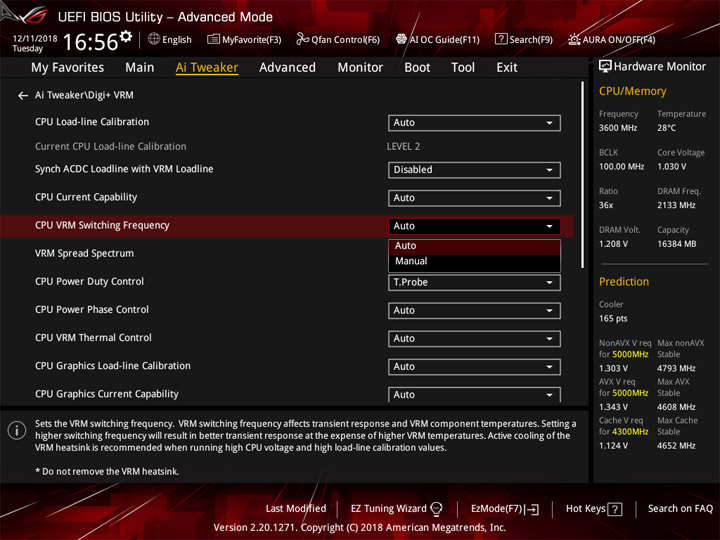Open CPU VRM Thermal Control dropdown
Screen dimensions: 720x540
coord(474,338)
